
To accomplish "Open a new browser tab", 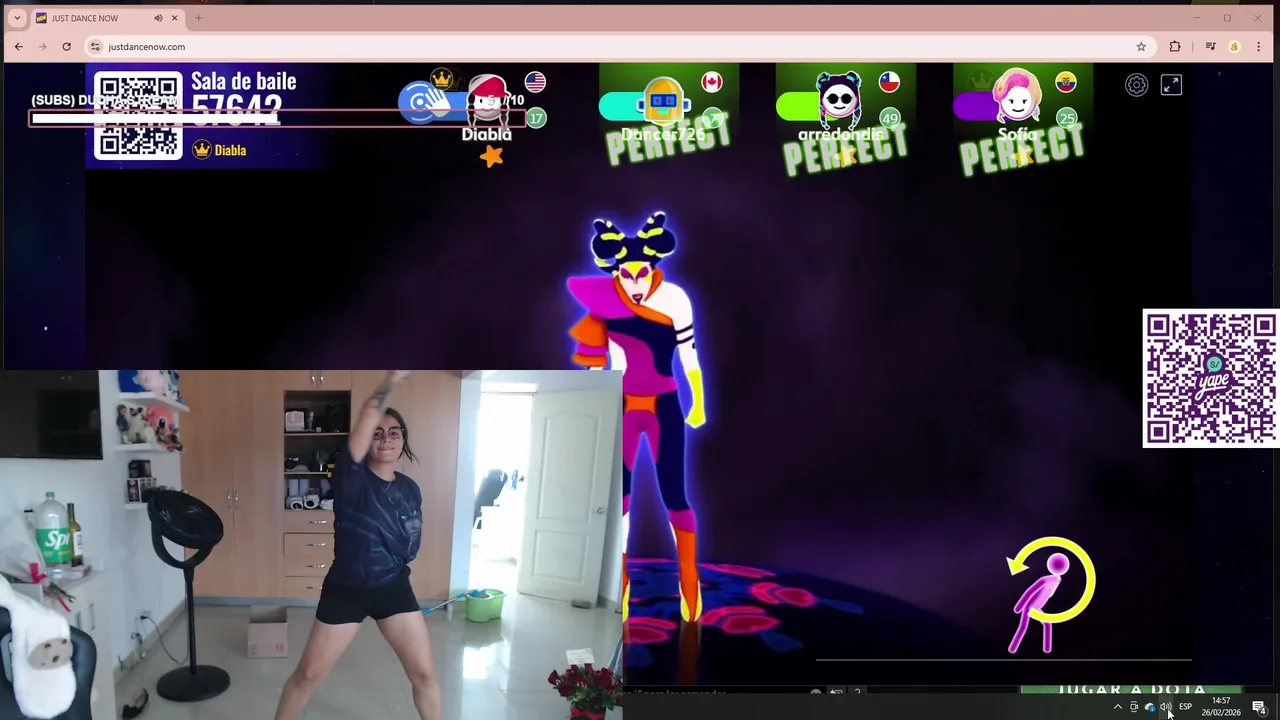I will pyautogui.click(x=198, y=18).
